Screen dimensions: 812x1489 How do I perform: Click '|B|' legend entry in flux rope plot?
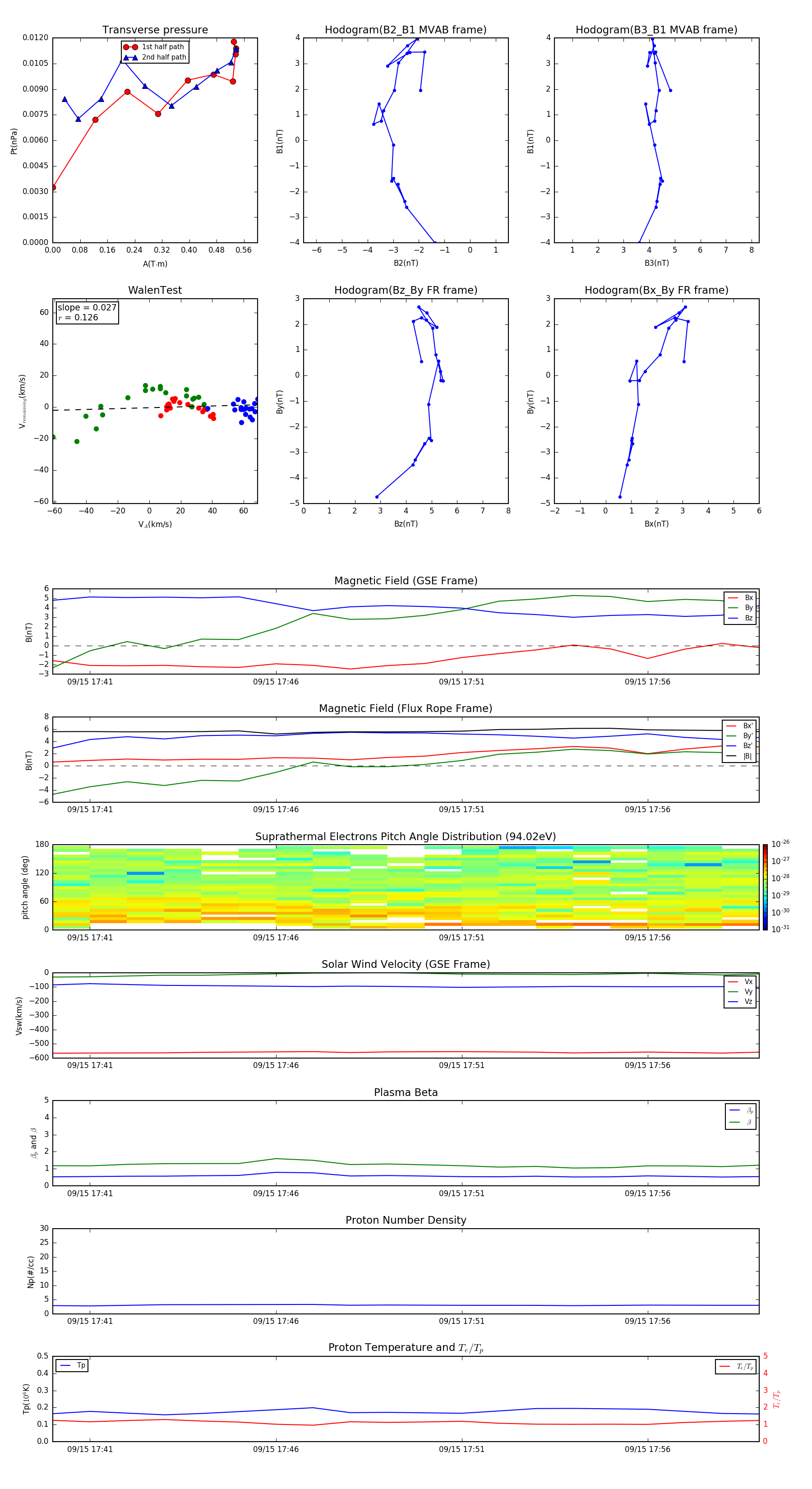[740, 756]
